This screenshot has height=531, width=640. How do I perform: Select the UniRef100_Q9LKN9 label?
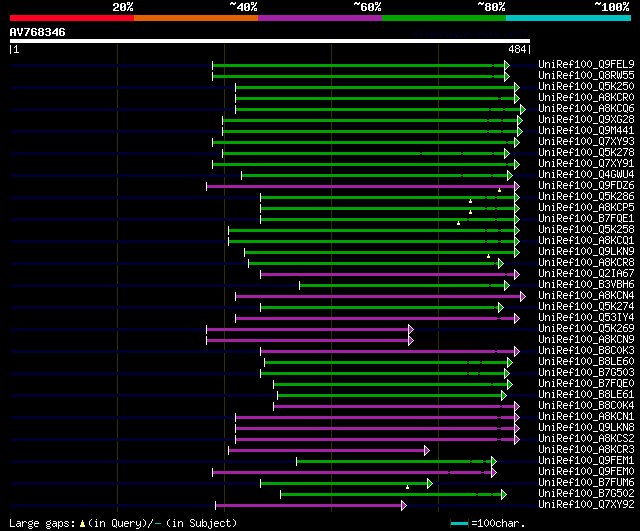point(586,251)
